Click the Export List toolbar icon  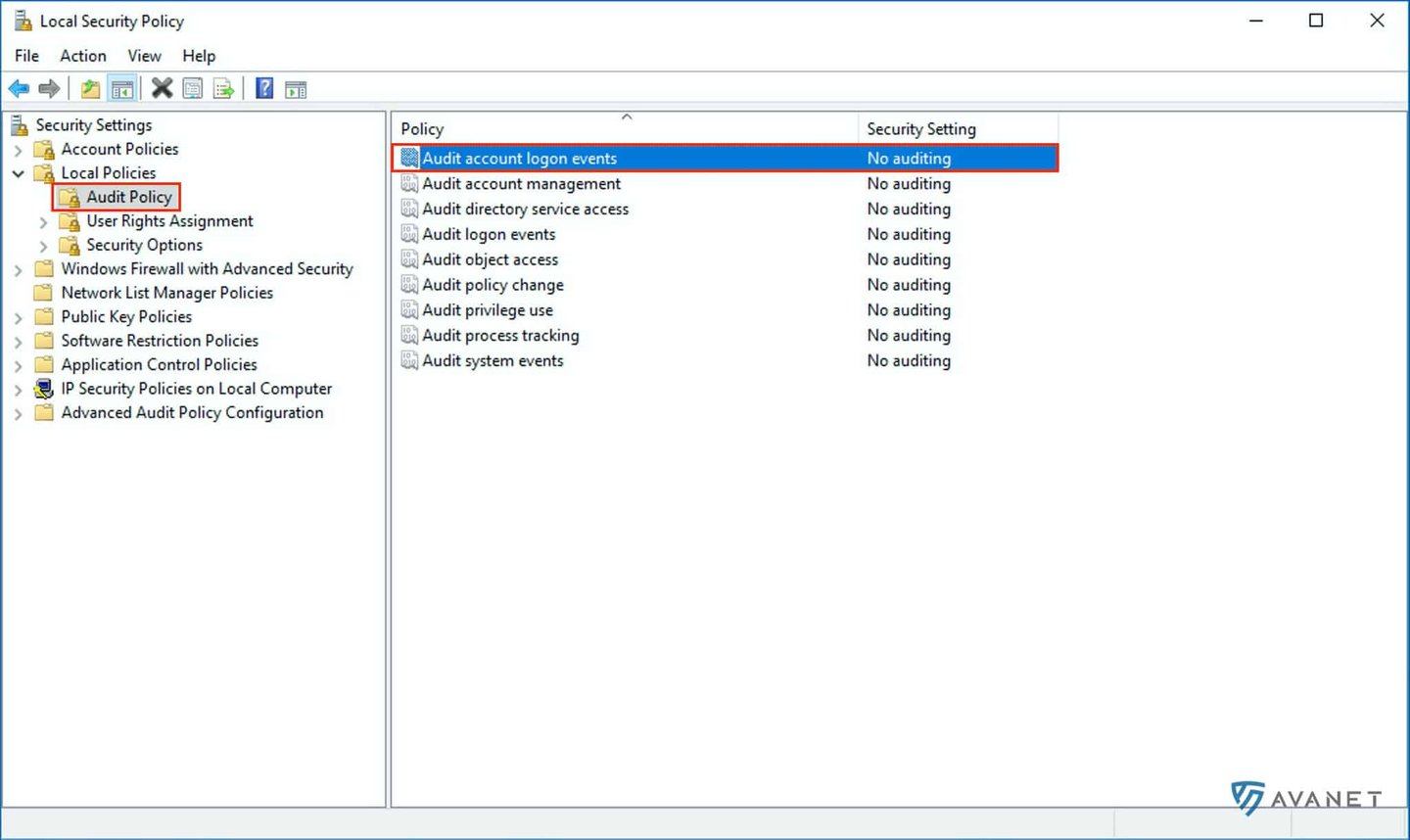point(224,89)
